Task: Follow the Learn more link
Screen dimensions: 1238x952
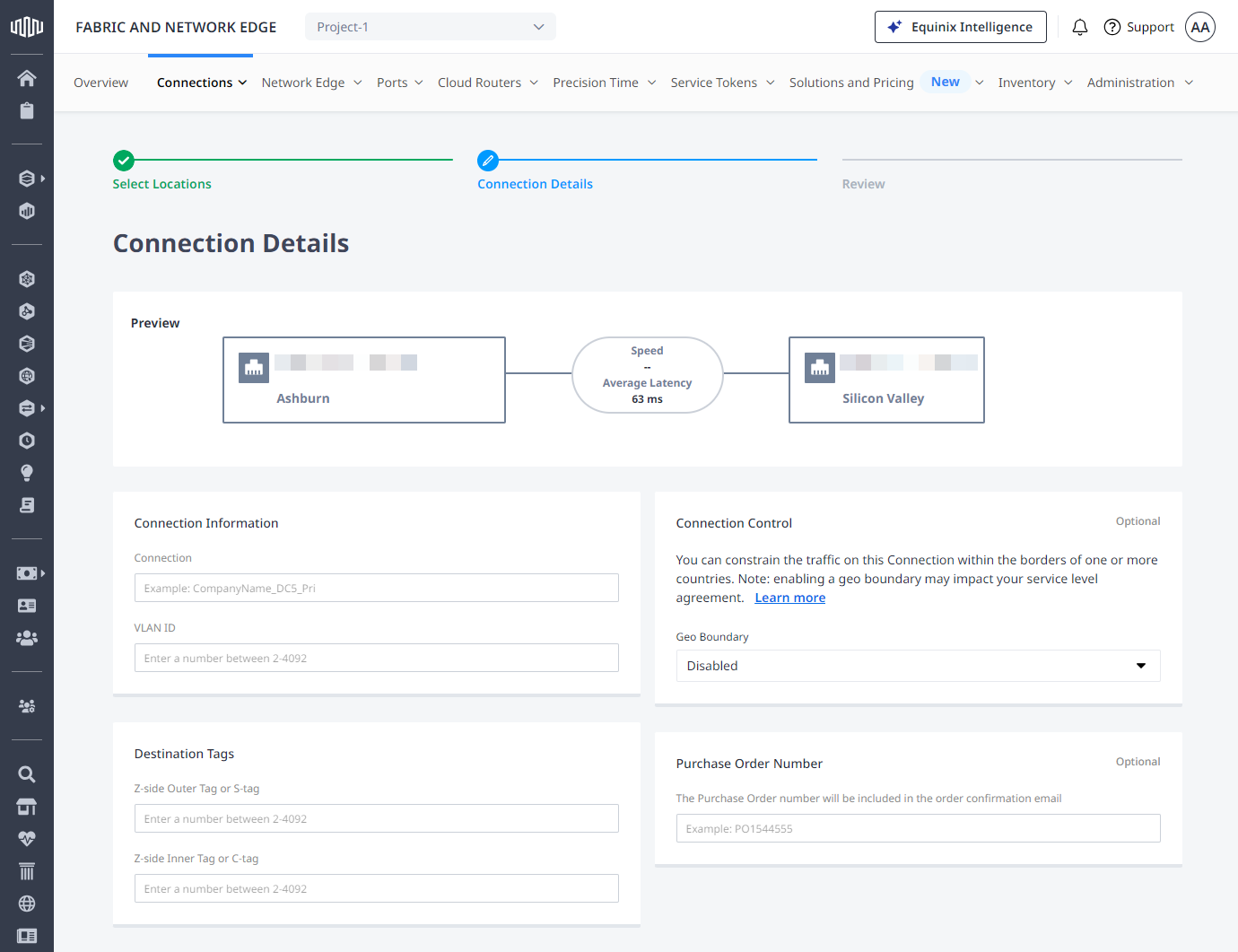Action: click(789, 598)
